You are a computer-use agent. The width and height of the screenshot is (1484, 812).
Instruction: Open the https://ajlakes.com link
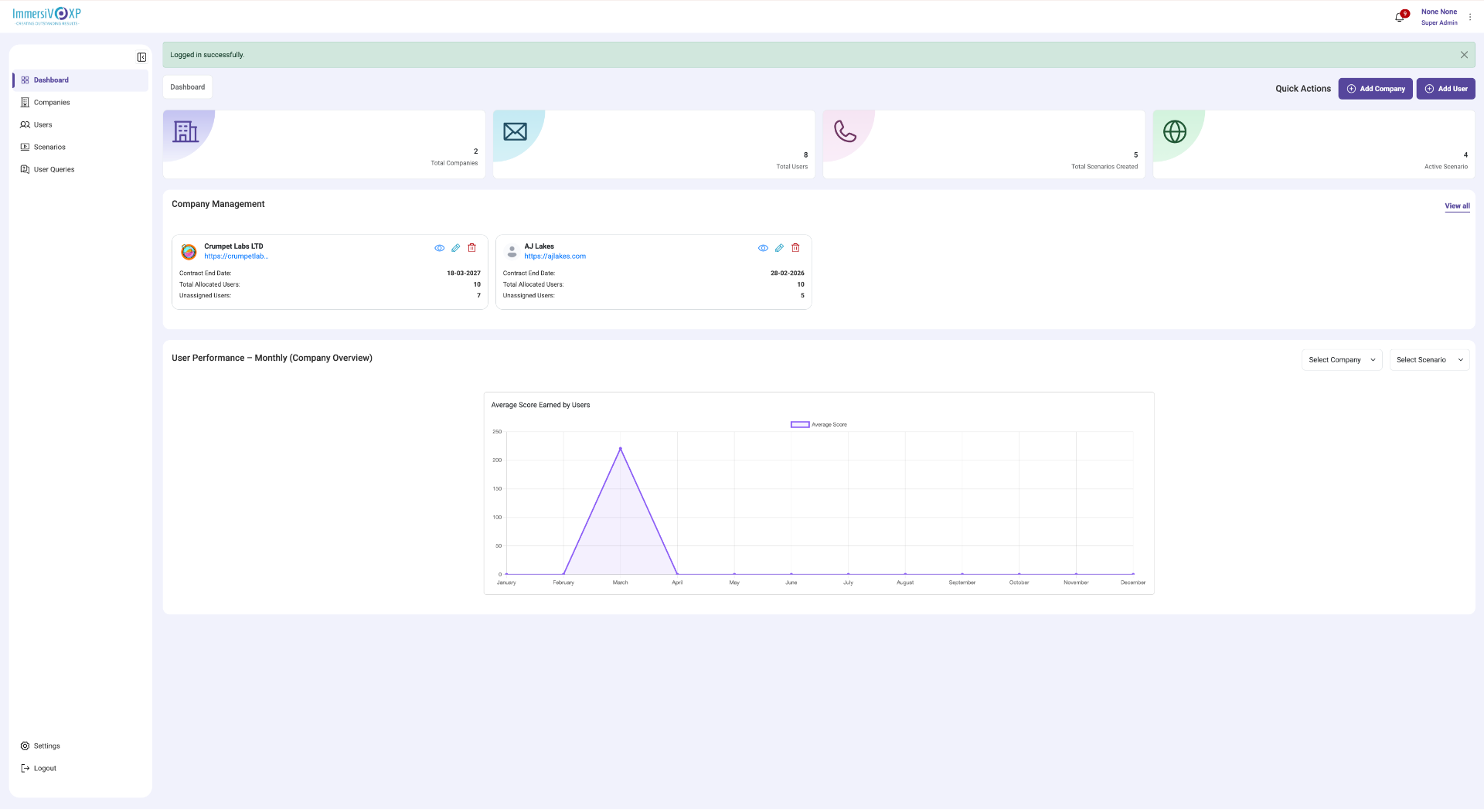coord(555,256)
